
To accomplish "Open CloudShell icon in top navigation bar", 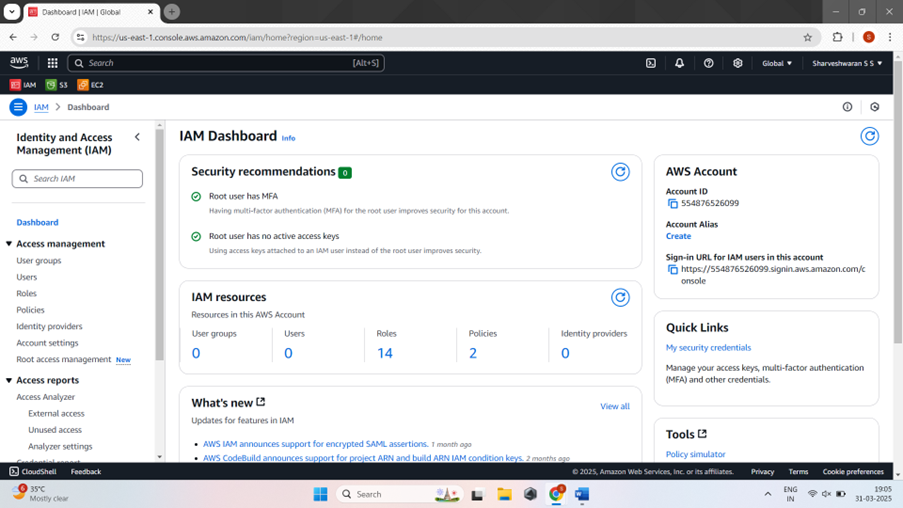I will [x=651, y=63].
